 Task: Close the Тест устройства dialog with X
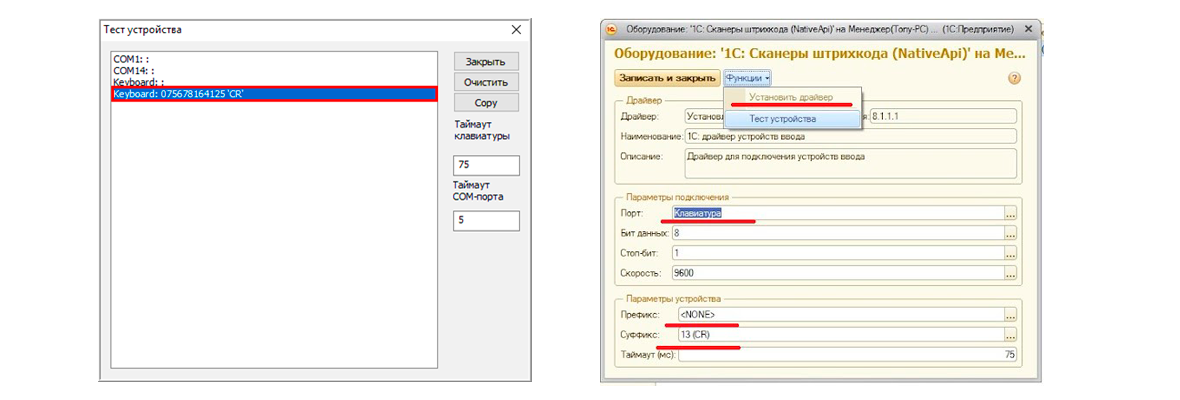[516, 30]
